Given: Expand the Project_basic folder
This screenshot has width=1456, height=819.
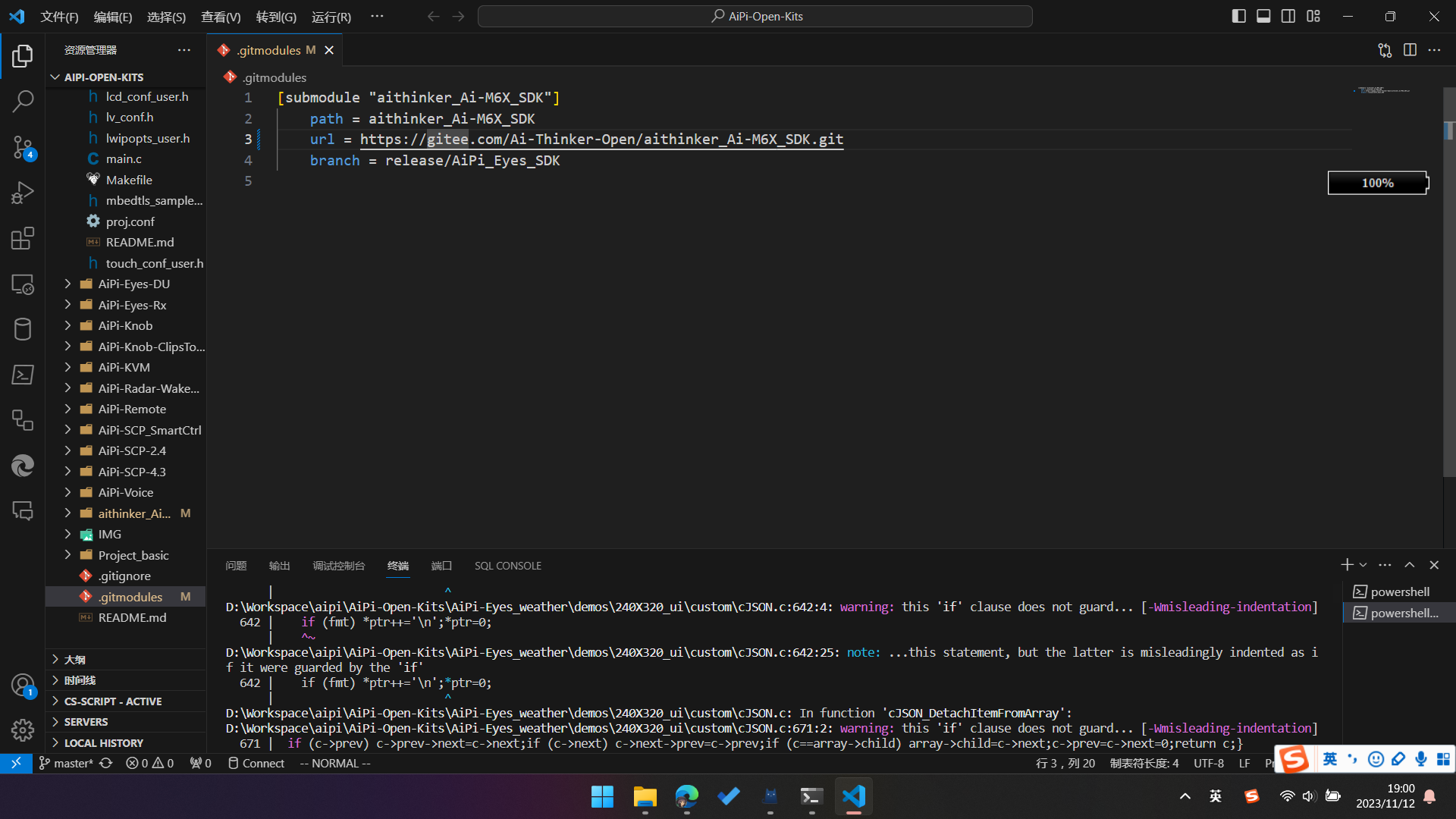Looking at the screenshot, I should (x=126, y=555).
